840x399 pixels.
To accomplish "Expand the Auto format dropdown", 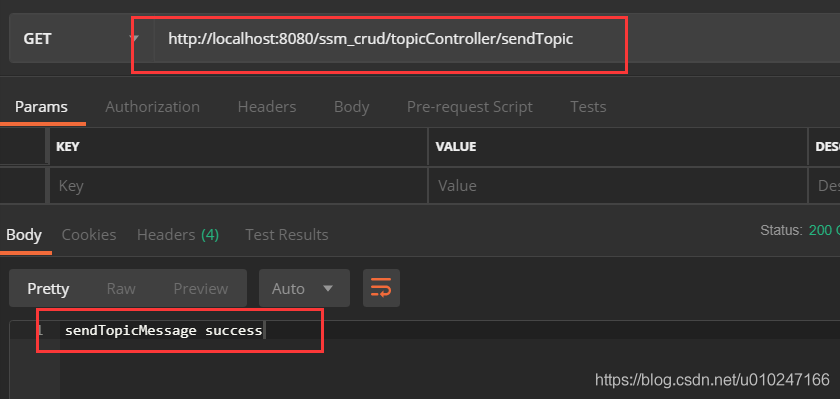I will 304,288.
